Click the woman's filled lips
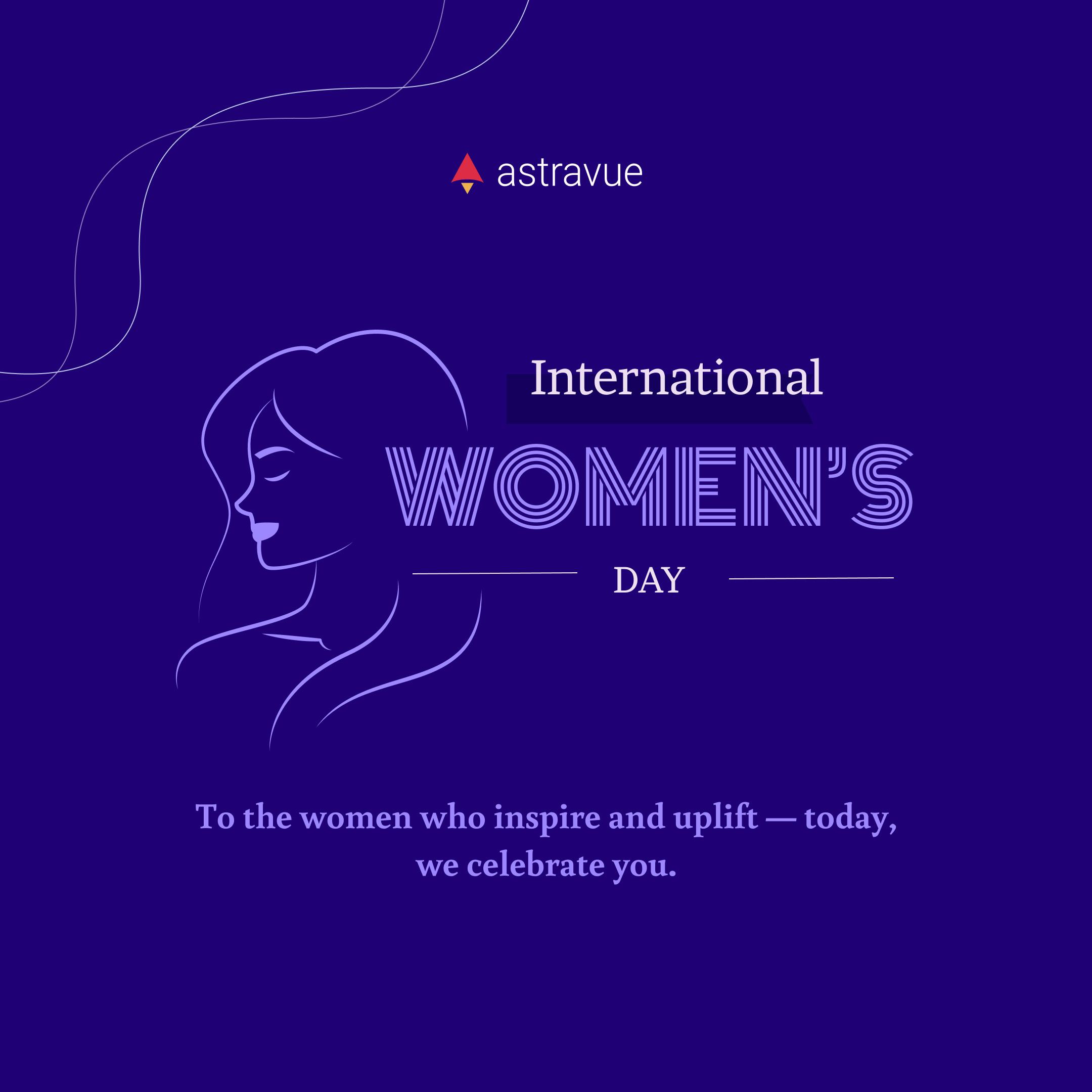The width and height of the screenshot is (1092, 1092). [x=265, y=531]
